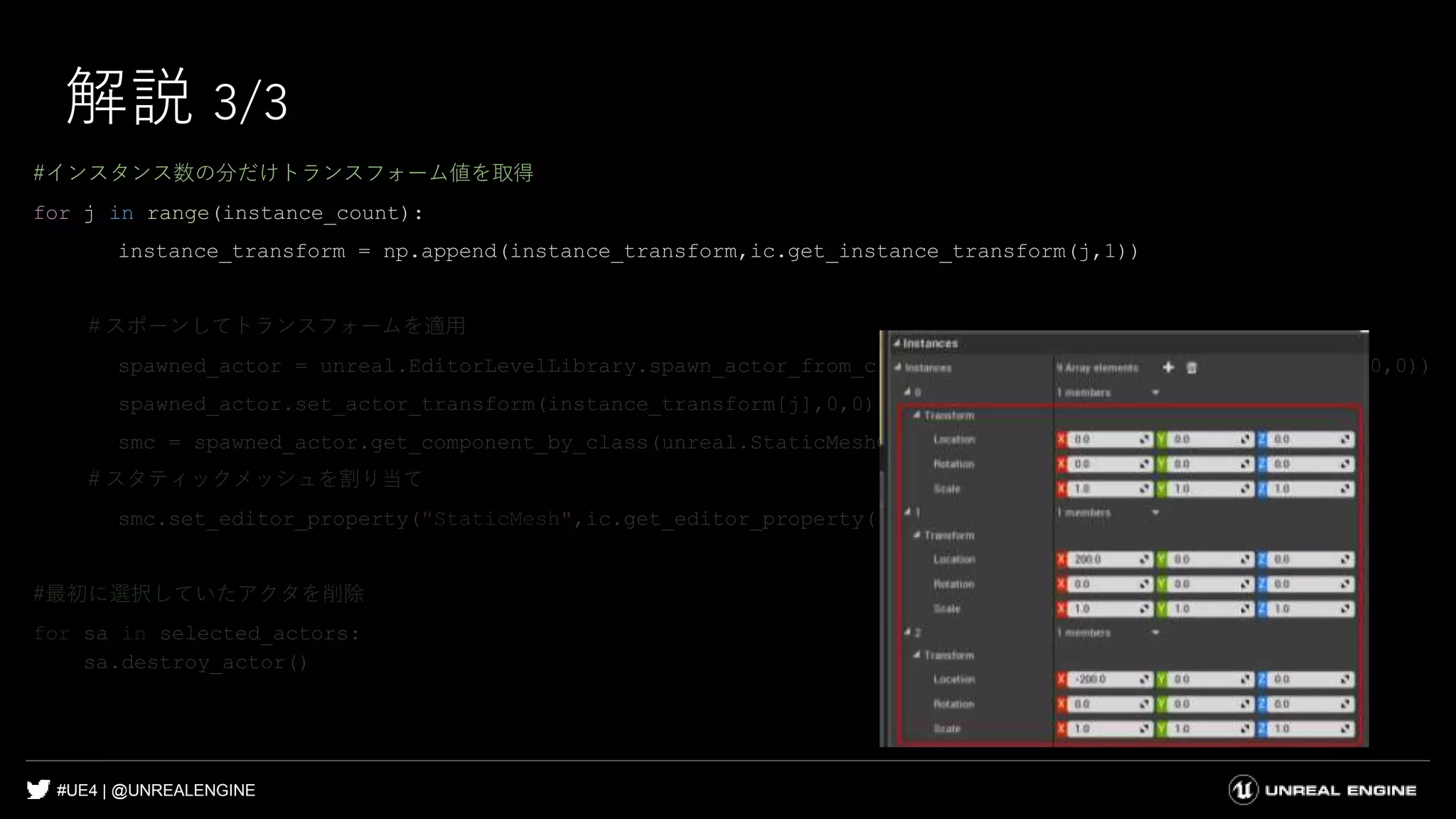Click instance 2 Scale X value field
Screen dimensions: 1456x819
point(1109,729)
